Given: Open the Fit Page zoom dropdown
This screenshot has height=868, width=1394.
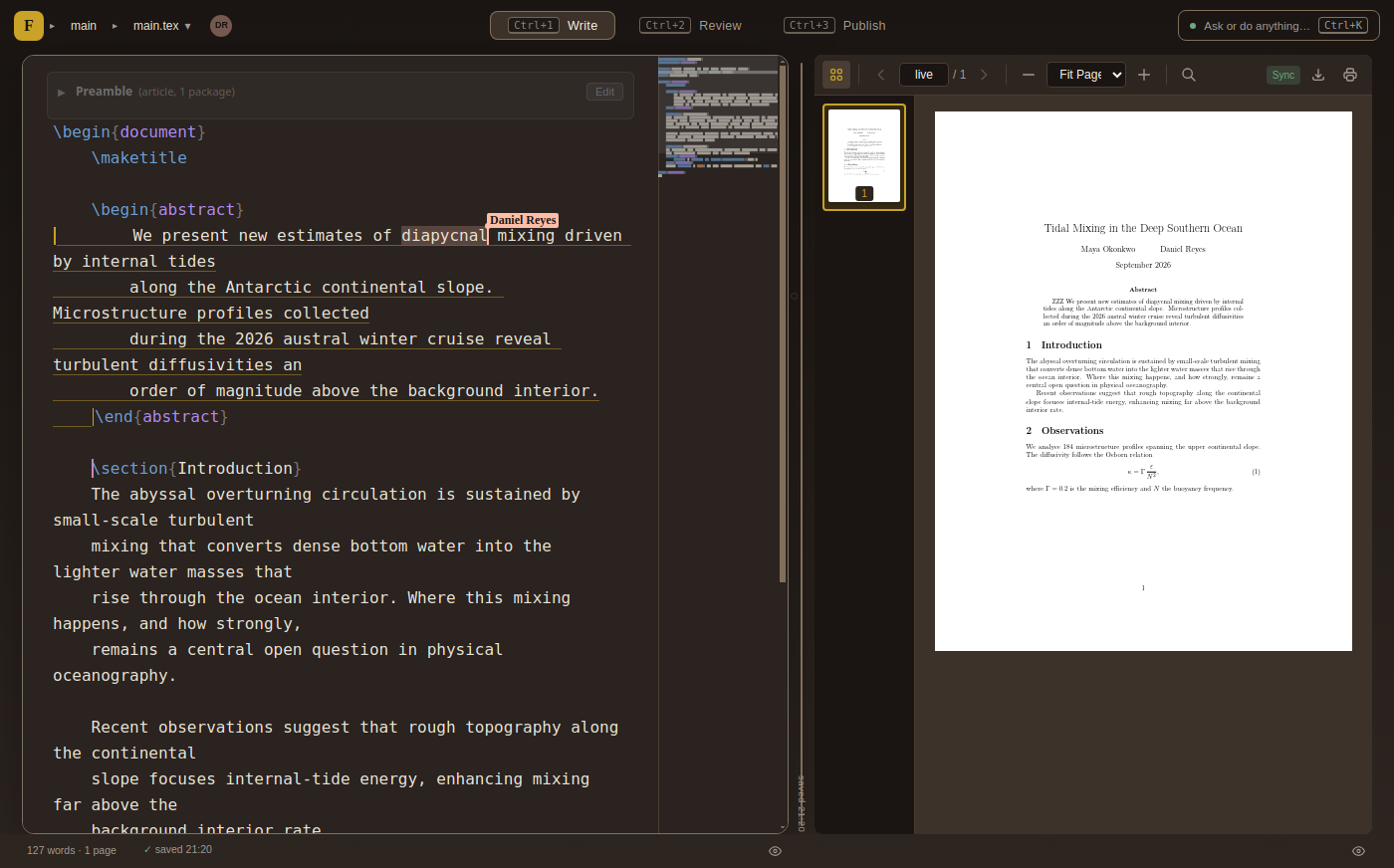Looking at the screenshot, I should tap(1086, 75).
